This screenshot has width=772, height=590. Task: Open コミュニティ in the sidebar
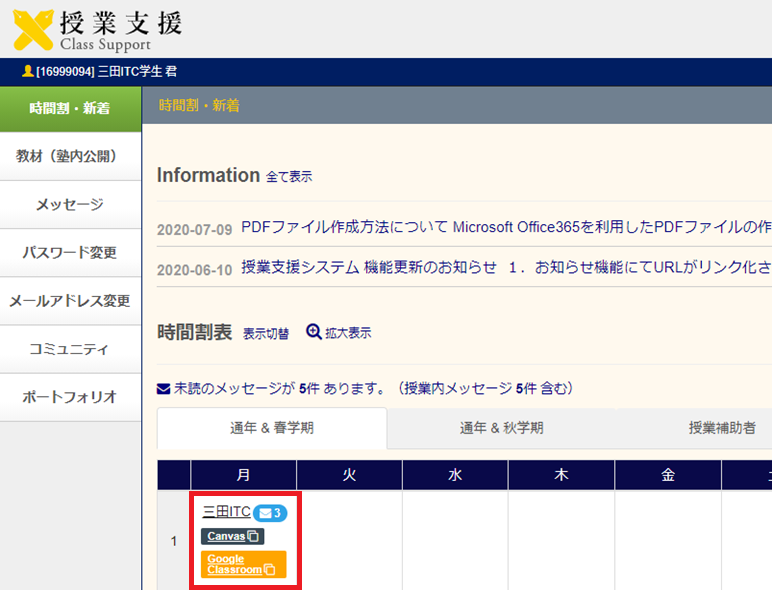tap(70, 348)
